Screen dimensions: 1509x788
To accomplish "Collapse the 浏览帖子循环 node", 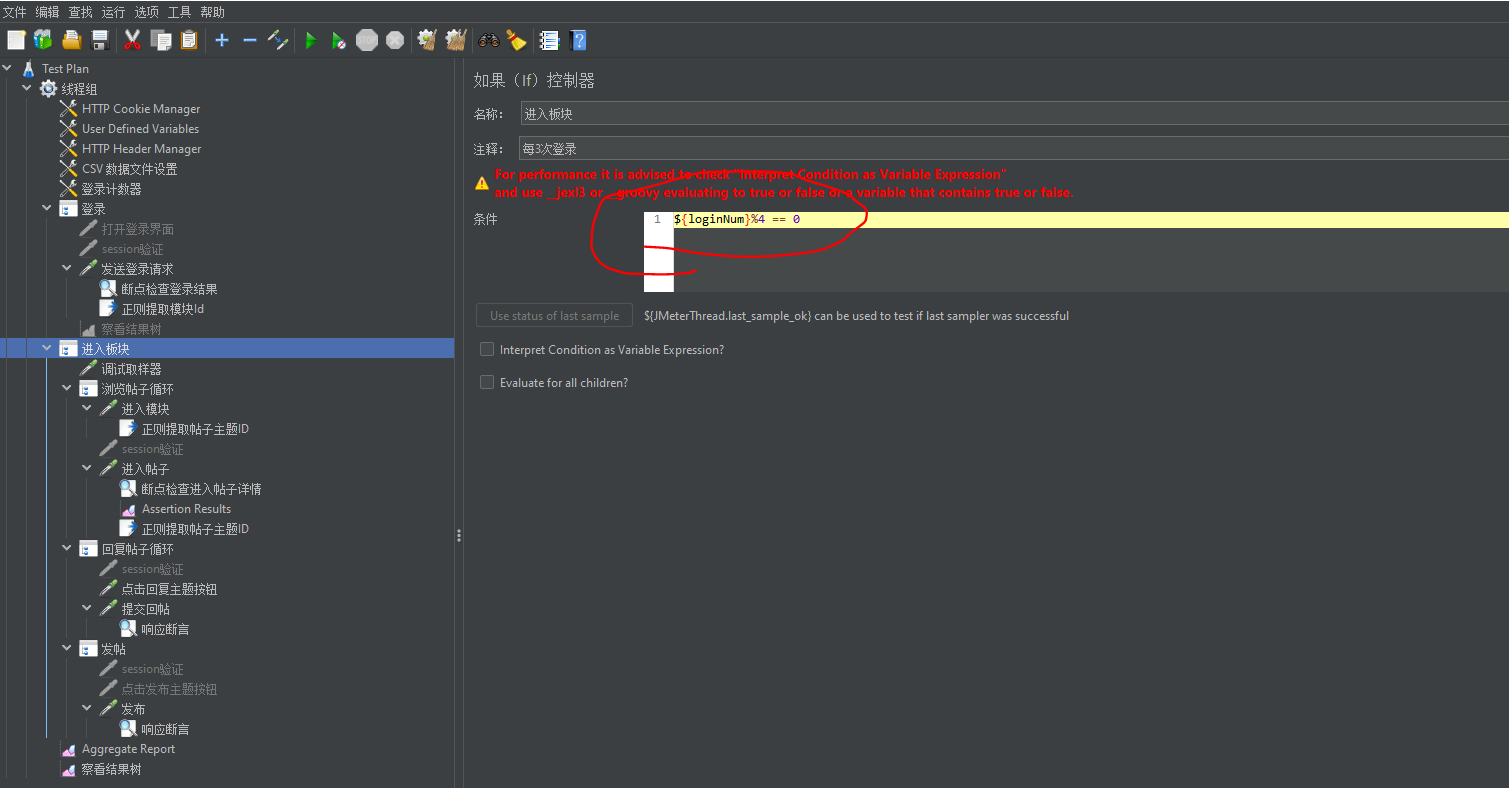I will point(67,389).
